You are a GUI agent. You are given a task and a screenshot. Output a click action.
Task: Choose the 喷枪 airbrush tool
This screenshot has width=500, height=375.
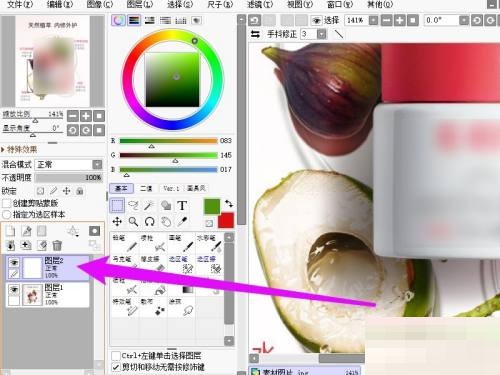click(x=153, y=243)
